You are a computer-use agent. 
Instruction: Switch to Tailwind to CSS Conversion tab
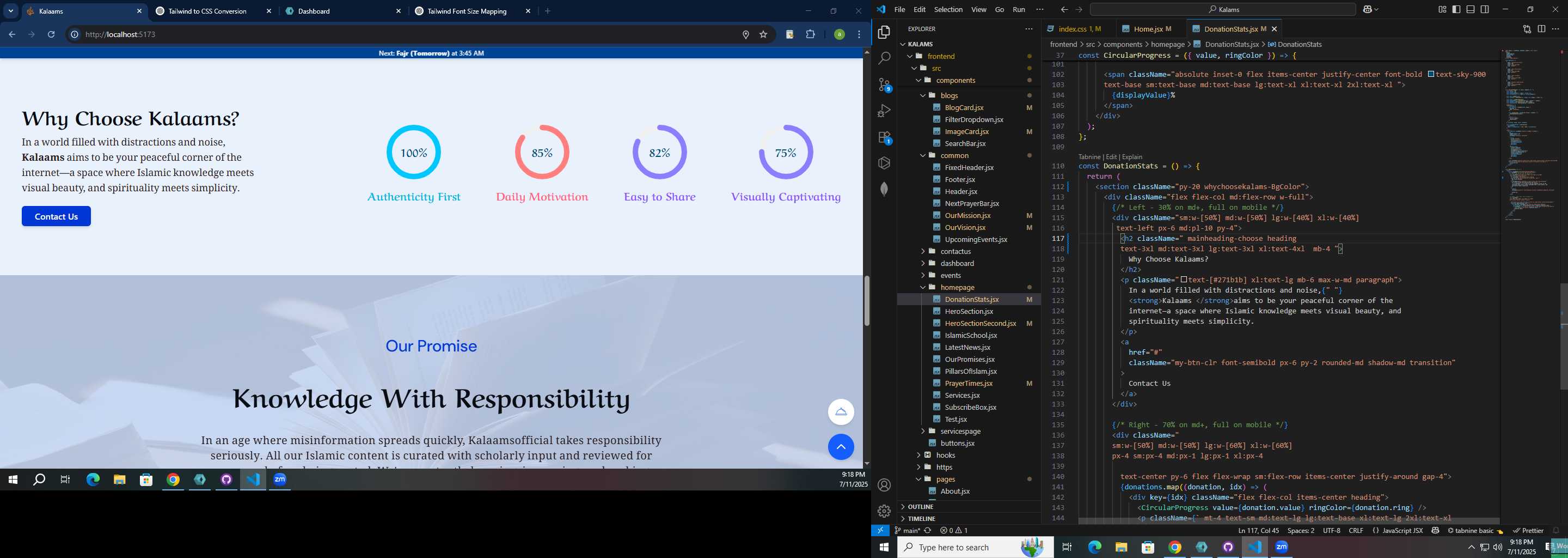[213, 11]
